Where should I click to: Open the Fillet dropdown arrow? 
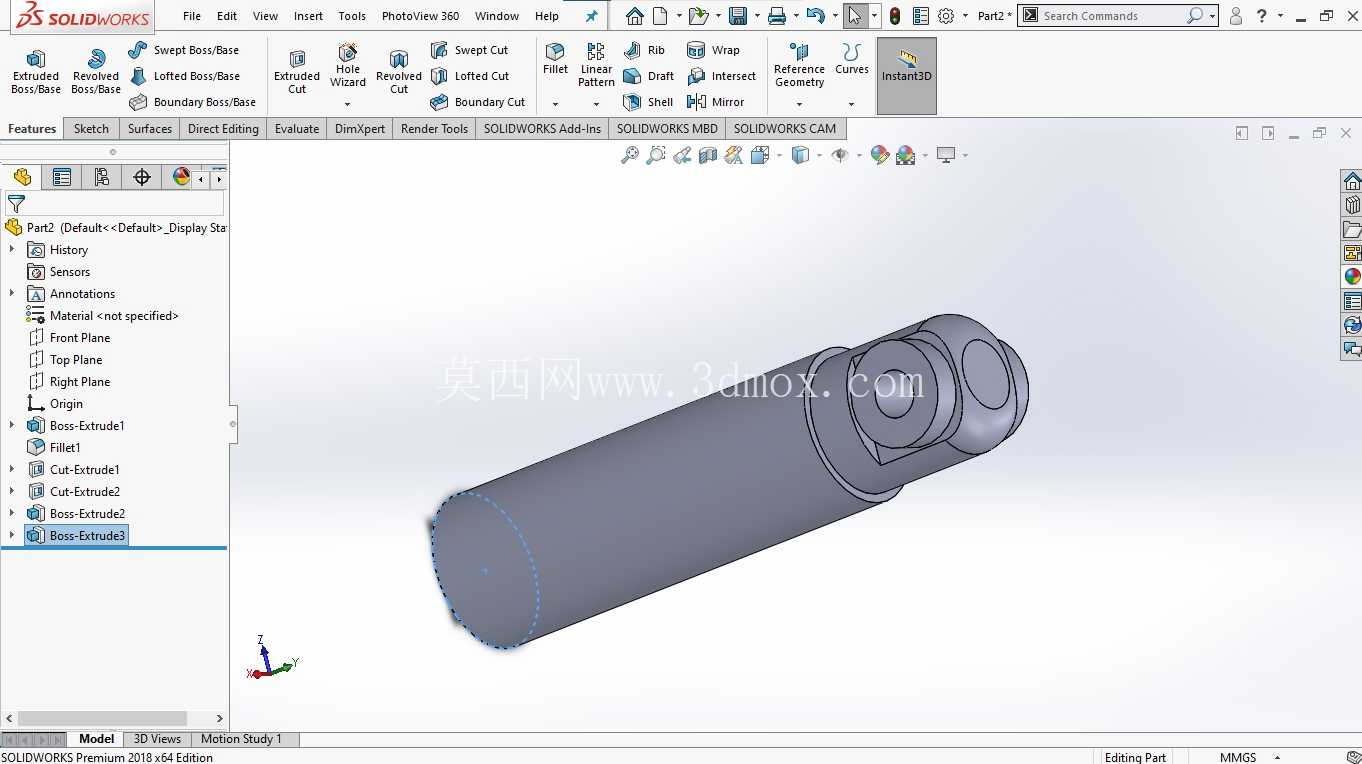click(x=555, y=104)
